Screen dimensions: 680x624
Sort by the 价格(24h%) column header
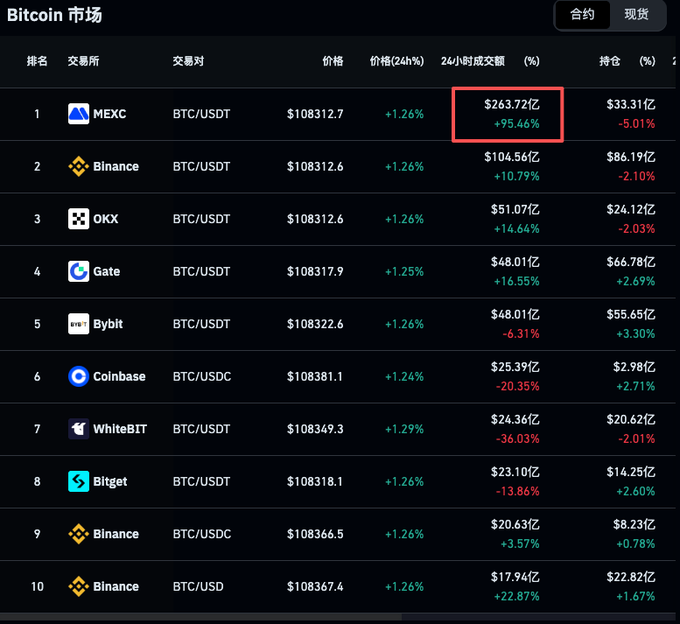click(x=397, y=61)
